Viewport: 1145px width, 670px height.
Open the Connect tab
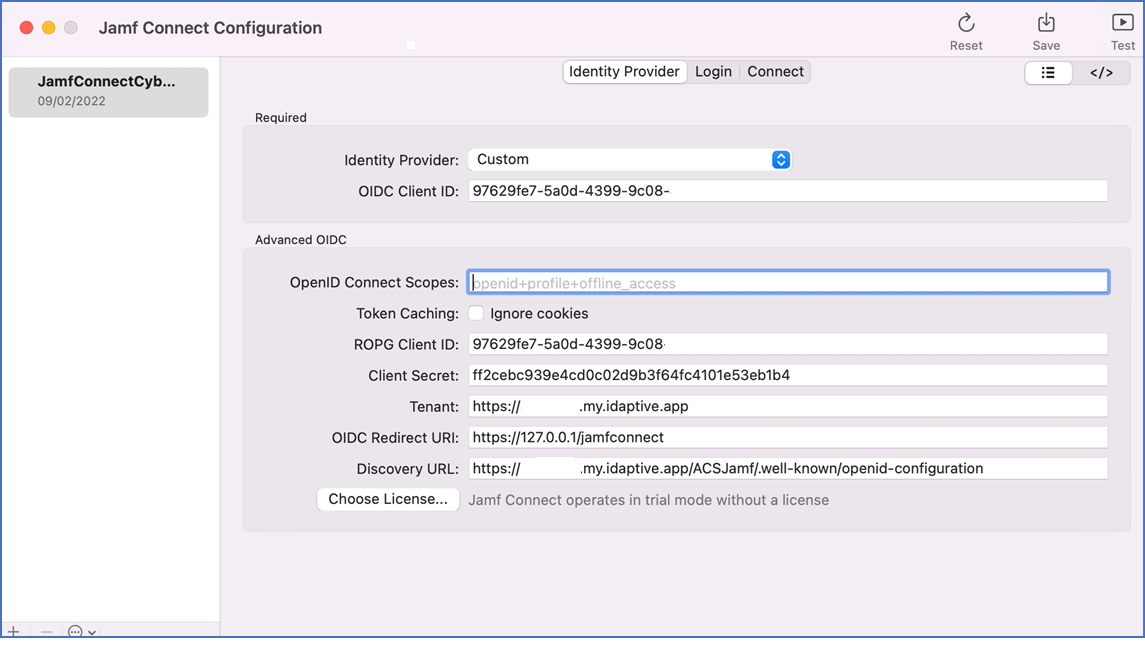[775, 71]
